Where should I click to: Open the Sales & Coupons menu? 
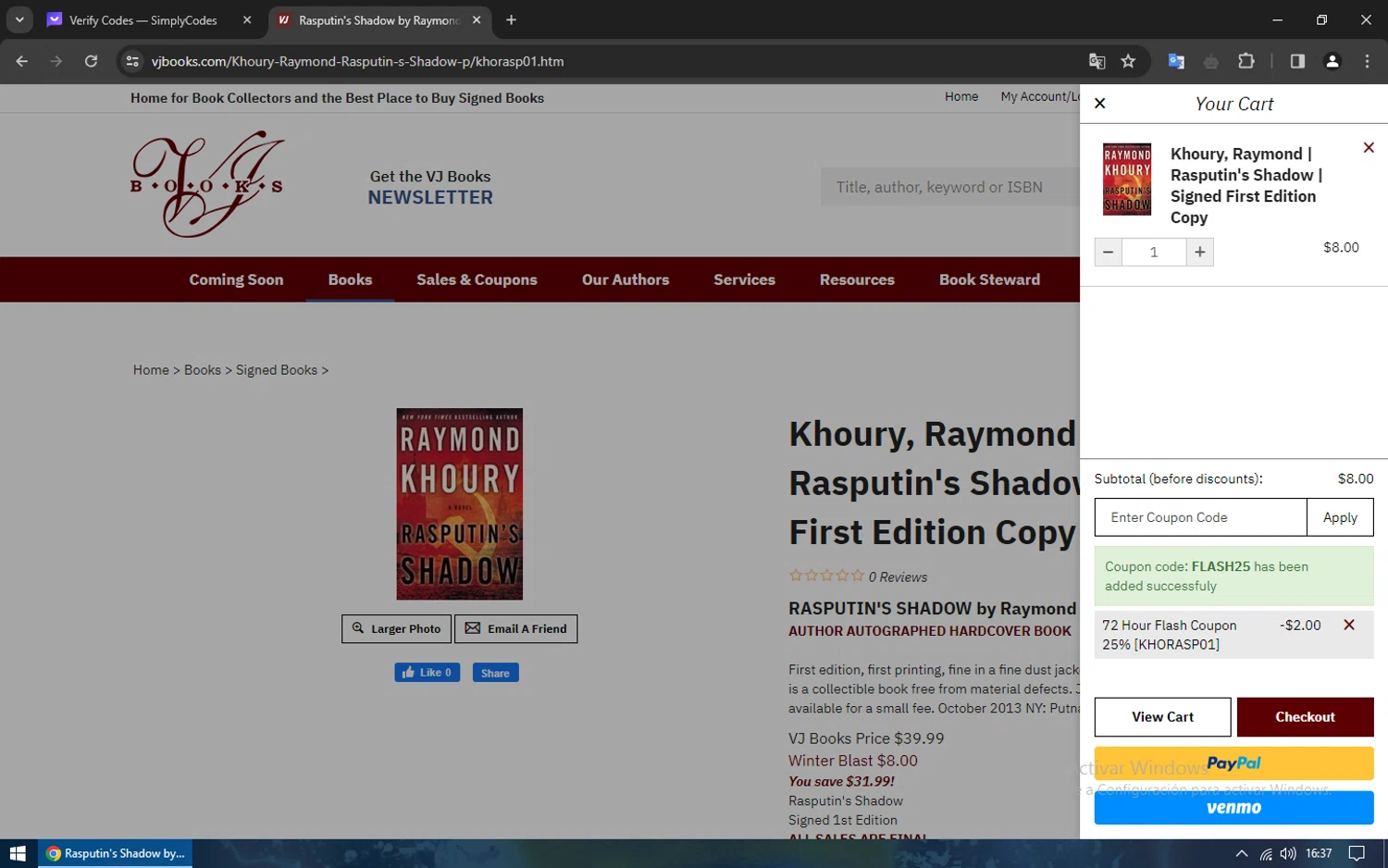click(477, 279)
